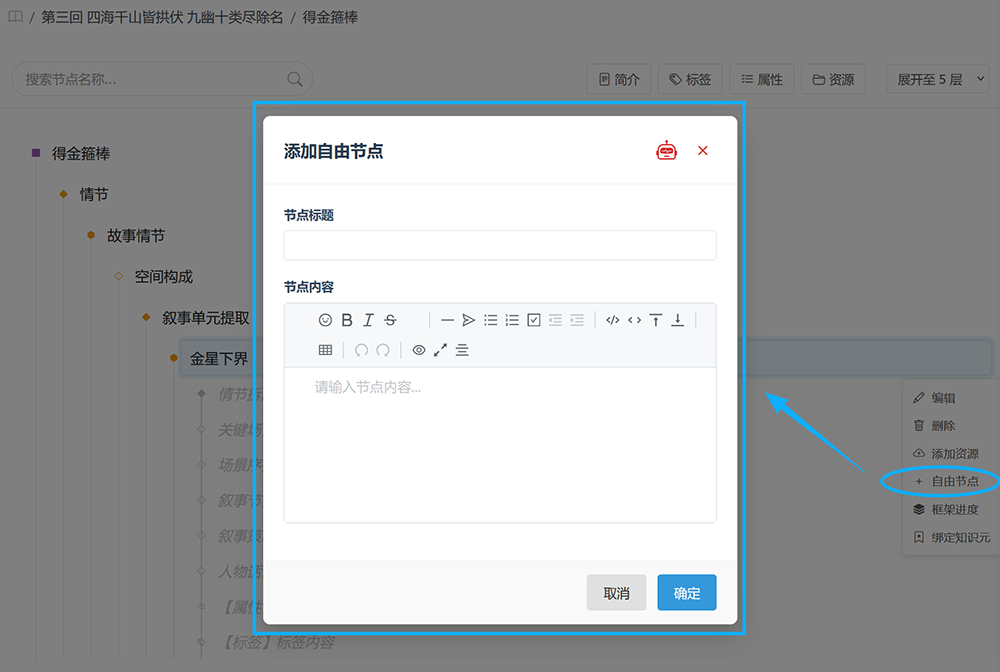Insert a horizontal divider line
The image size is (1000, 672).
tap(447, 320)
